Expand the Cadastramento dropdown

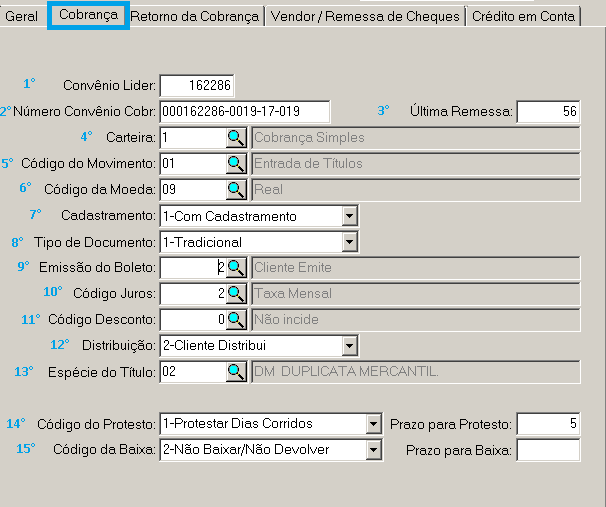coord(349,216)
